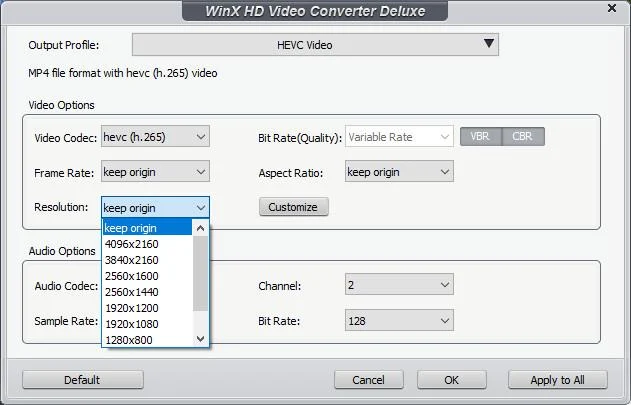Select keep origin in the resolution list
The height and width of the screenshot is (405, 631).
coord(148,228)
